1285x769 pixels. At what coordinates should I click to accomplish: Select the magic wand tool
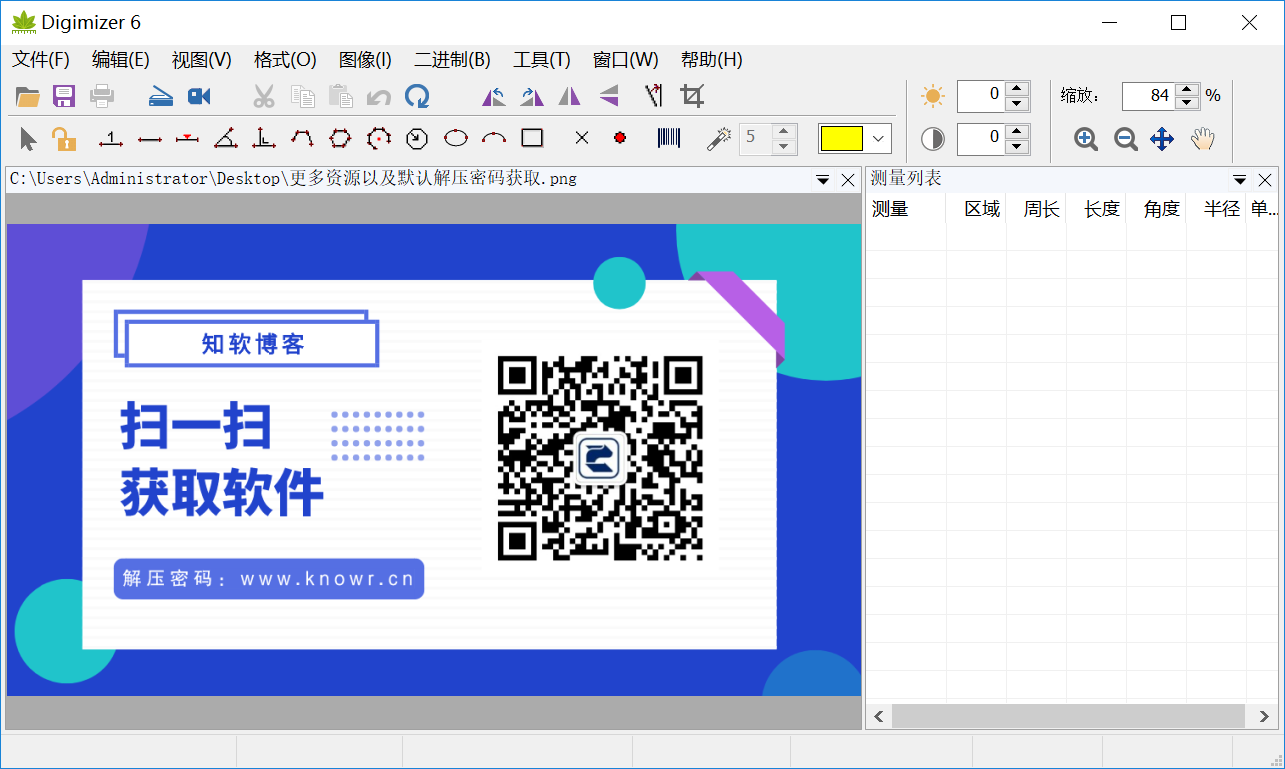click(x=718, y=138)
